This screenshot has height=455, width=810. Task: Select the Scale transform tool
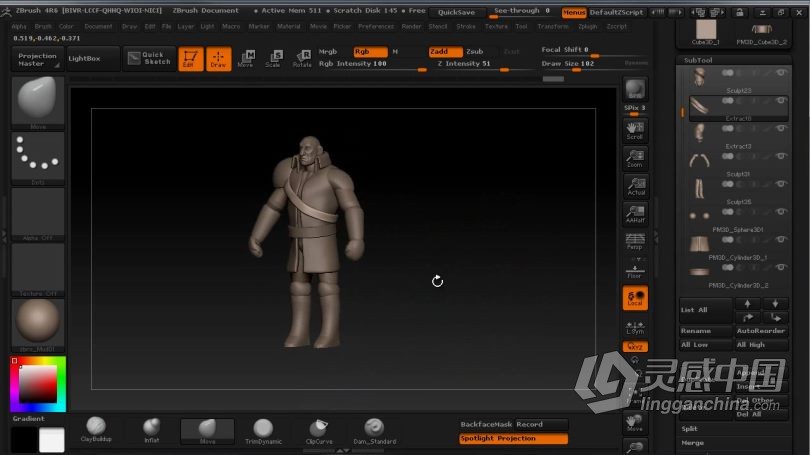(x=274, y=59)
